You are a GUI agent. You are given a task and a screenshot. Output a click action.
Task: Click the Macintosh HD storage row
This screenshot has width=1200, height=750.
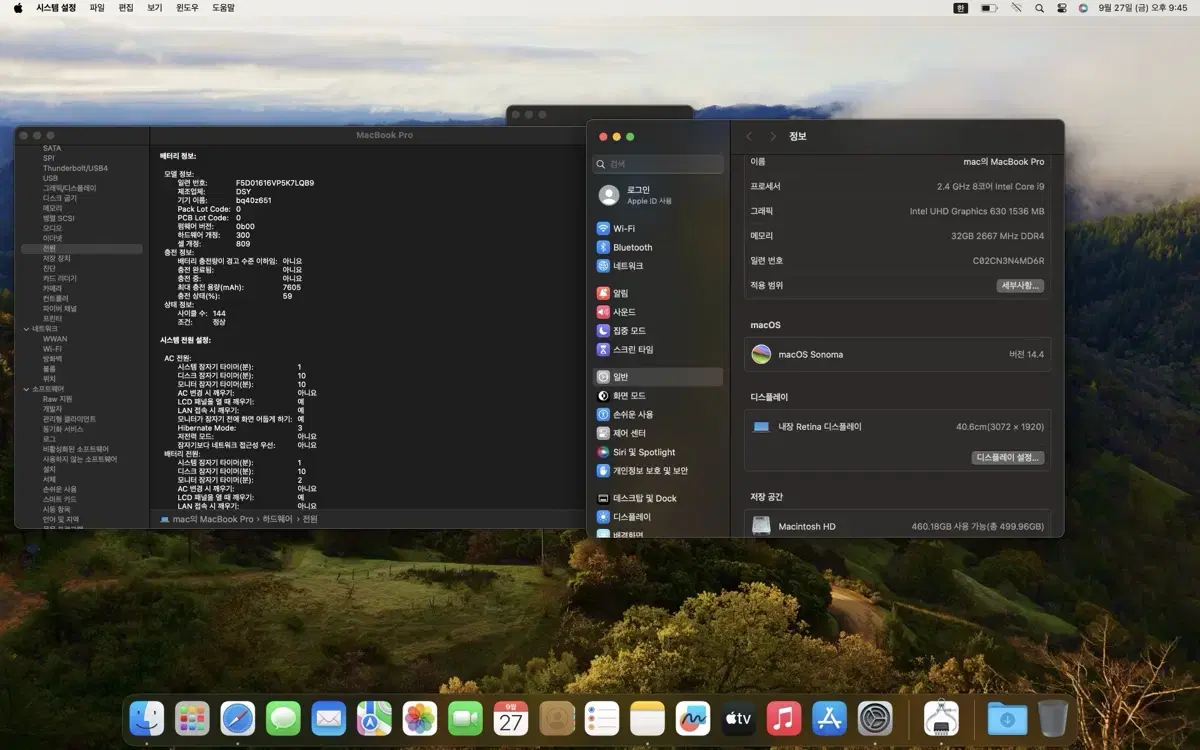point(898,526)
